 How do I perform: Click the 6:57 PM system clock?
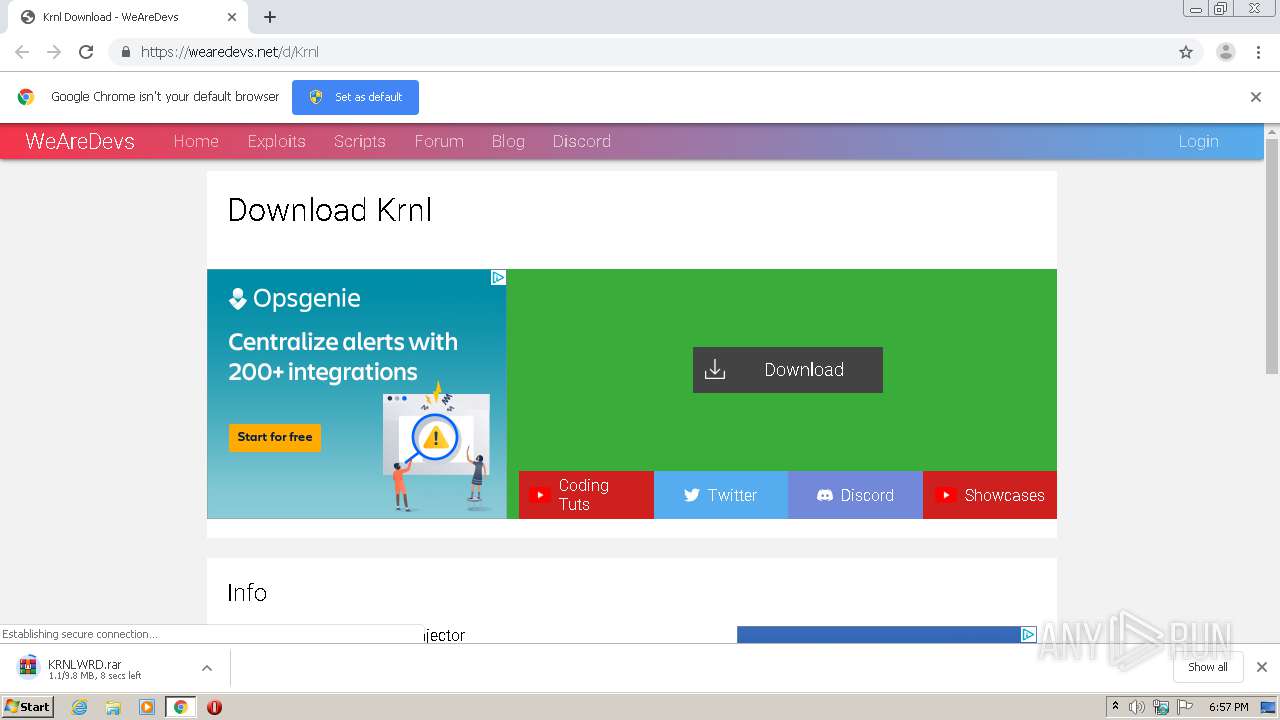pos(1228,707)
